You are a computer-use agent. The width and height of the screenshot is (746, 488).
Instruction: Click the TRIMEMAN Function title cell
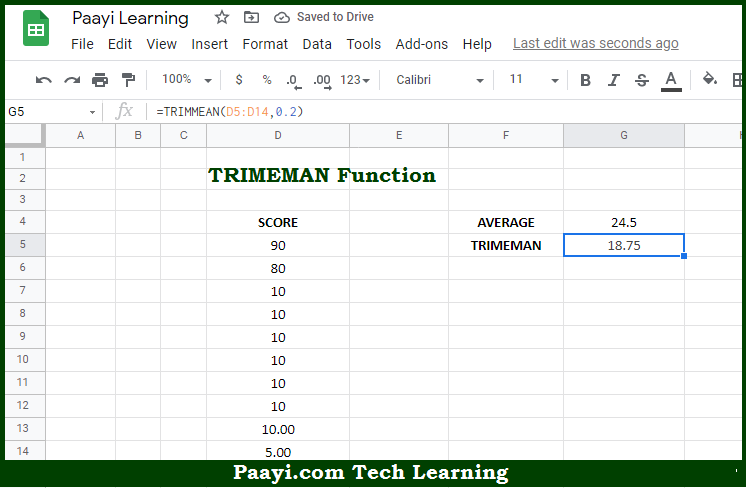322,176
